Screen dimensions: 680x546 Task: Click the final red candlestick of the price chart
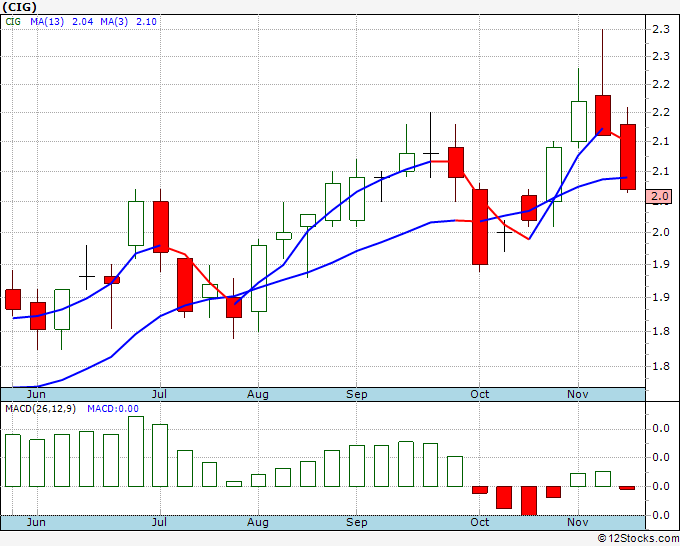coord(628,157)
